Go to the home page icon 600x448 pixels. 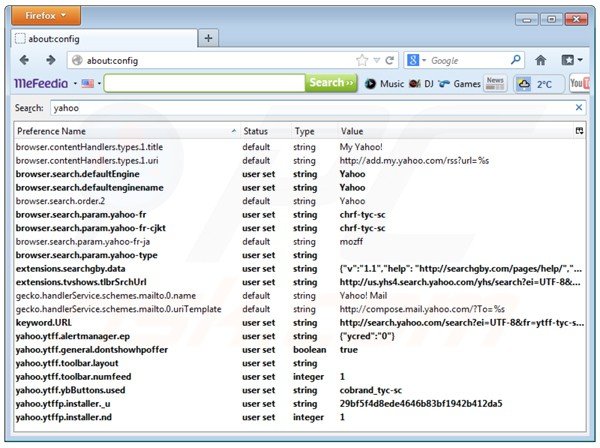pyautogui.click(x=540, y=60)
